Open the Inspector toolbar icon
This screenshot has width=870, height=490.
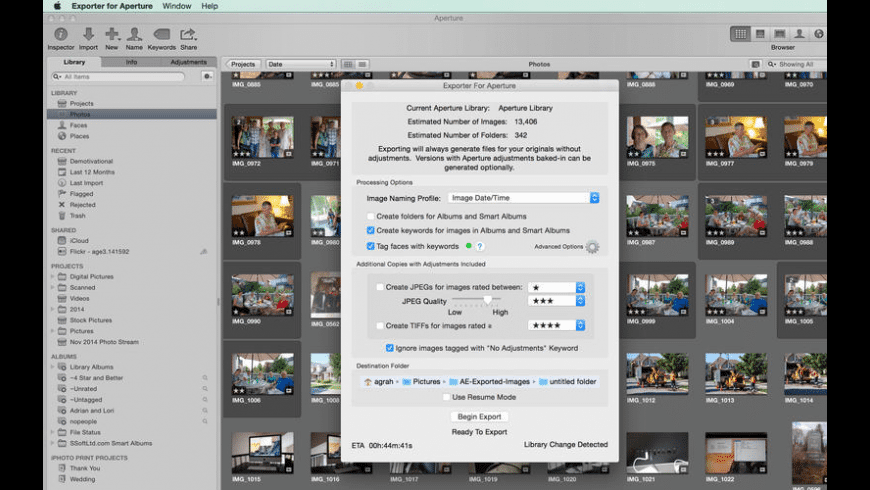tap(61, 35)
